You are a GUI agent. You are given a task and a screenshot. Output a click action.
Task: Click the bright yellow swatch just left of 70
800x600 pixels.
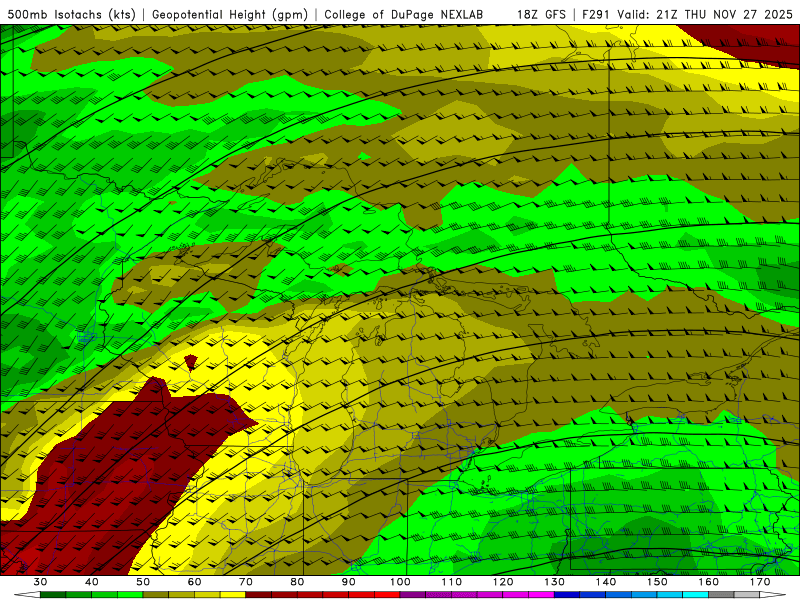pos(233,595)
